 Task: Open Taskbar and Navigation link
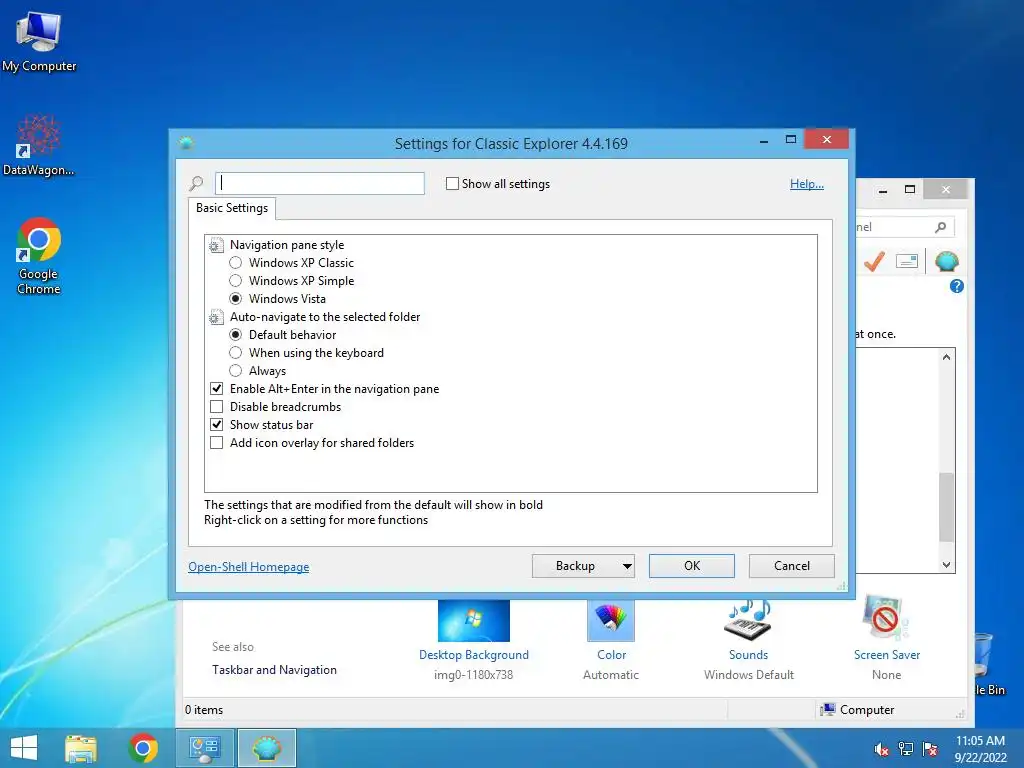(x=274, y=669)
